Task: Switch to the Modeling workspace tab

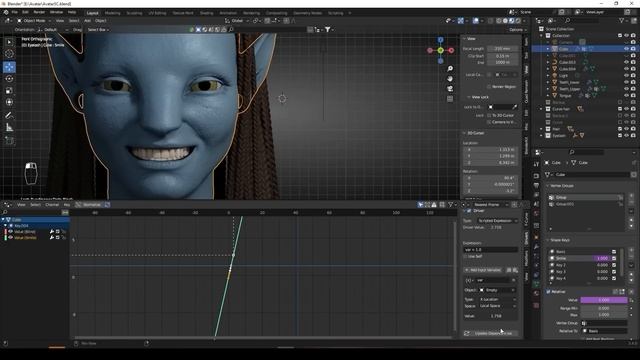Action: pos(112,13)
